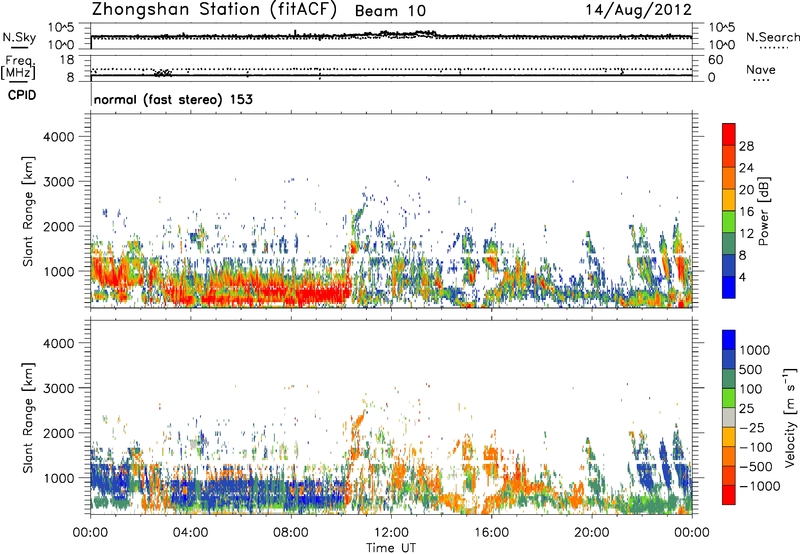Click the 08:00 time tick label
800x554 pixels.
click(x=291, y=533)
